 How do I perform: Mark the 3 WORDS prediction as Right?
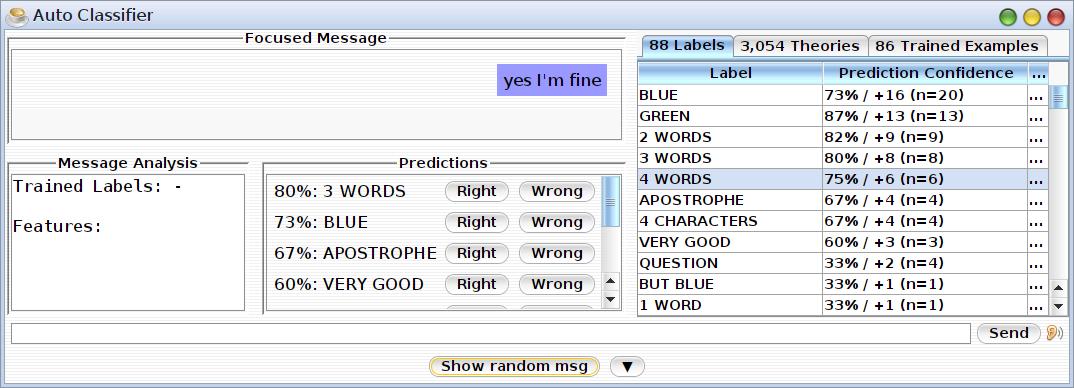[x=477, y=191]
